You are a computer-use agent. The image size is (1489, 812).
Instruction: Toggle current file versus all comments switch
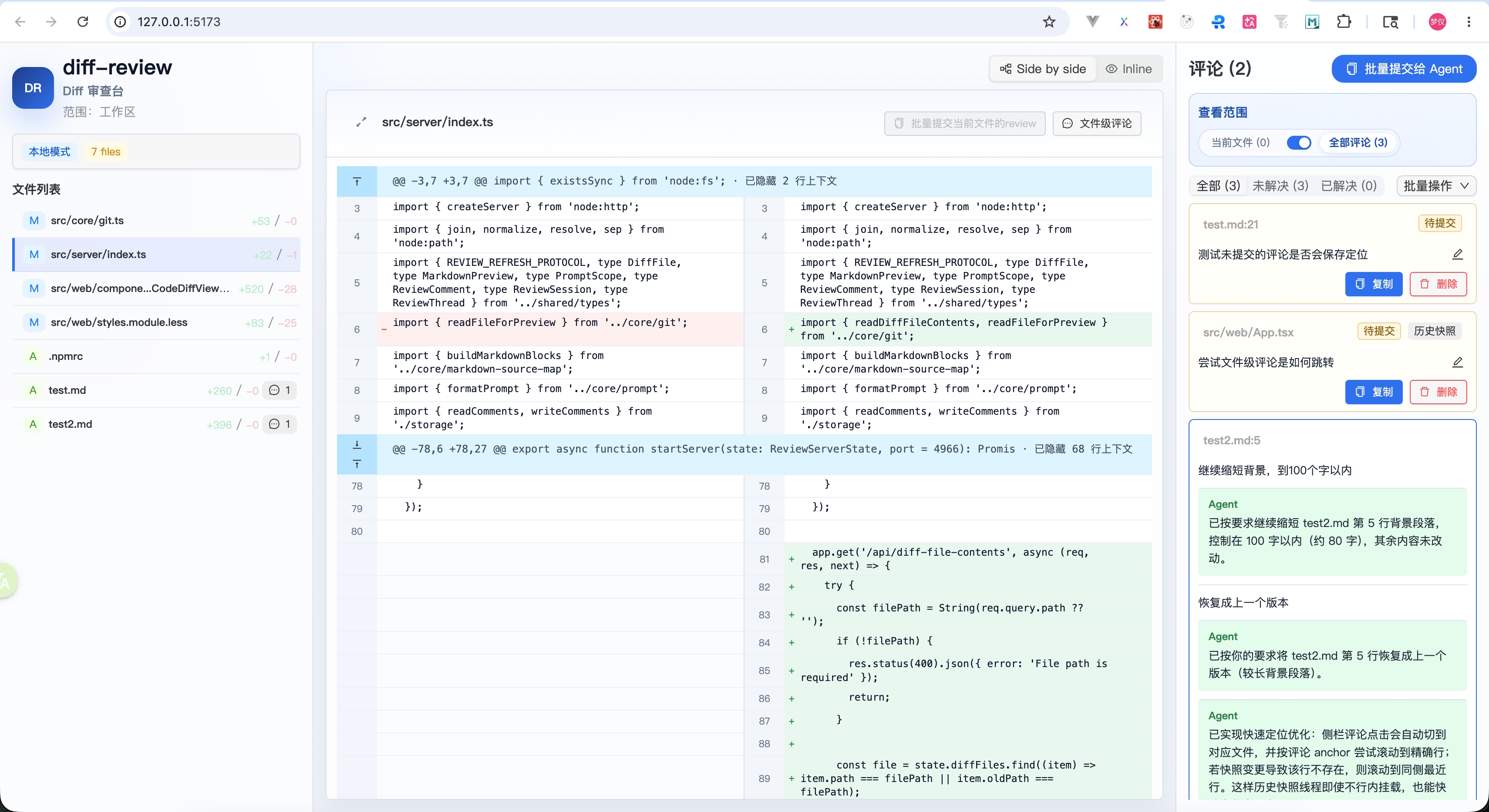click(x=1298, y=143)
